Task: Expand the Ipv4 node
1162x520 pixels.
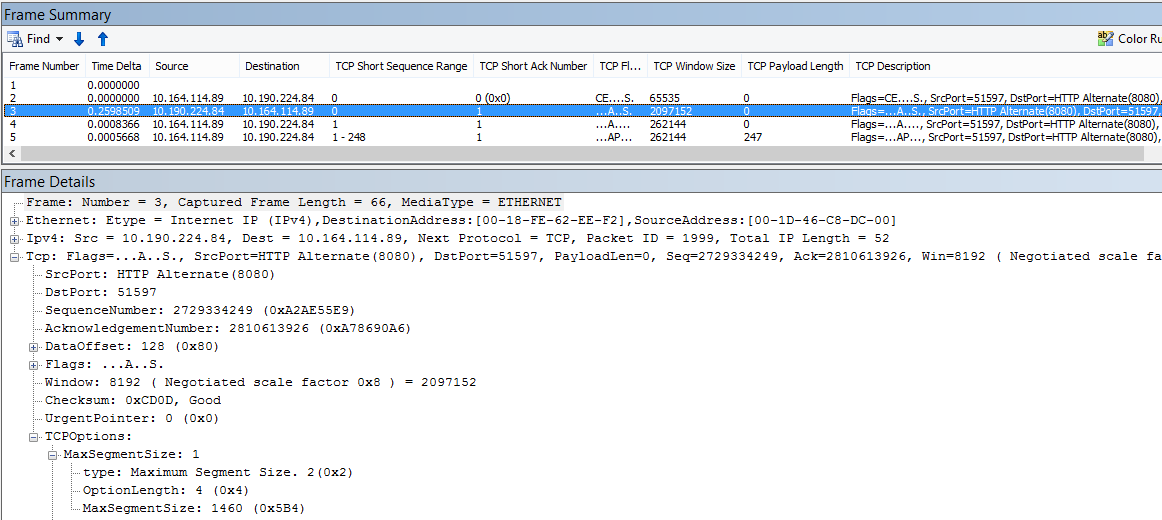Action: [14, 239]
